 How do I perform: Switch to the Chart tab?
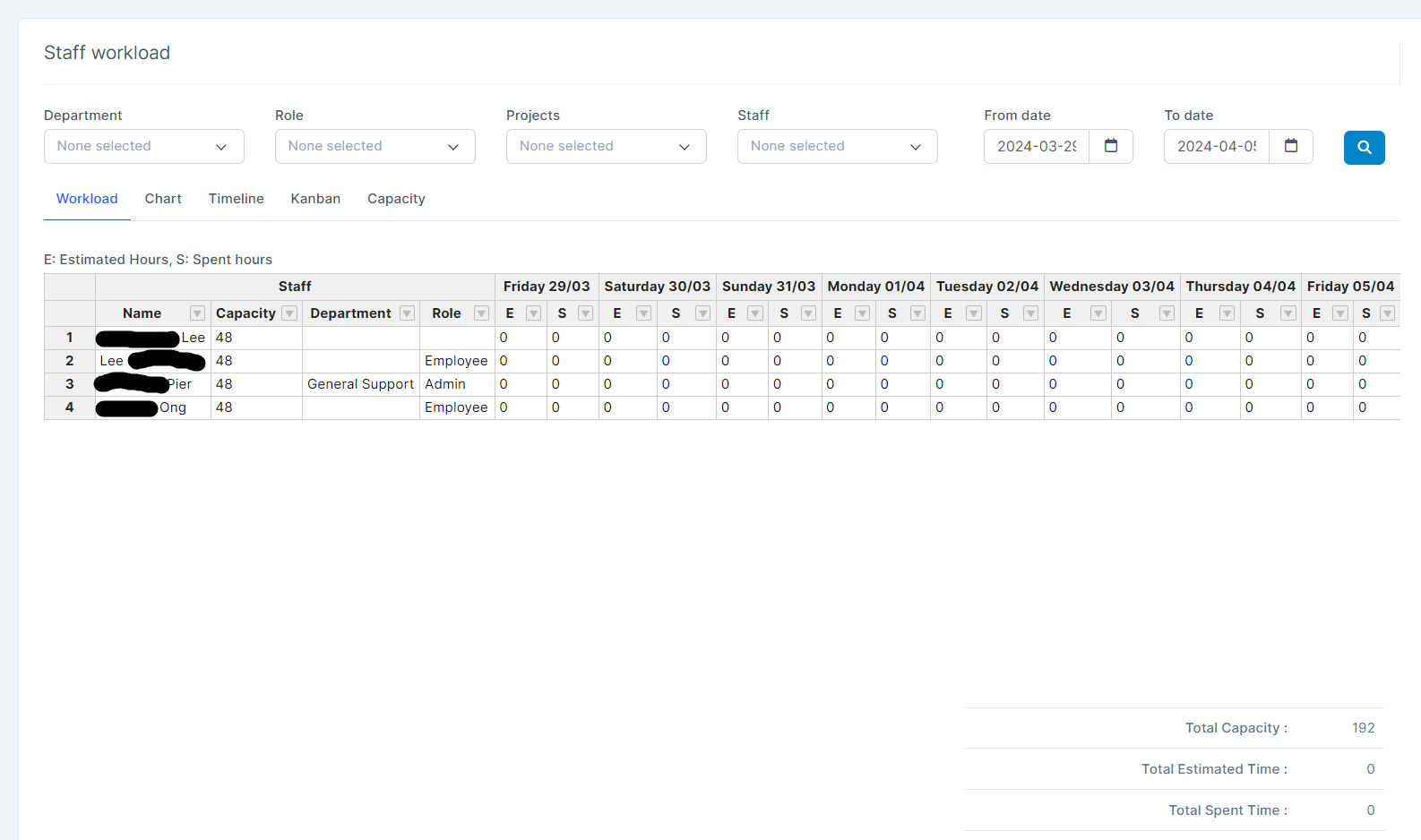pyautogui.click(x=163, y=199)
